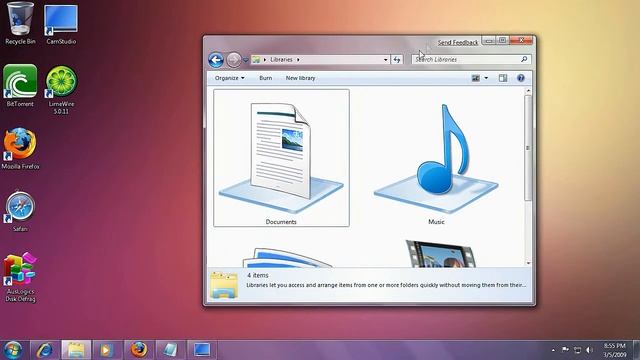640x360 pixels.
Task: Click the volume speaker tray icon
Action: click(x=589, y=350)
